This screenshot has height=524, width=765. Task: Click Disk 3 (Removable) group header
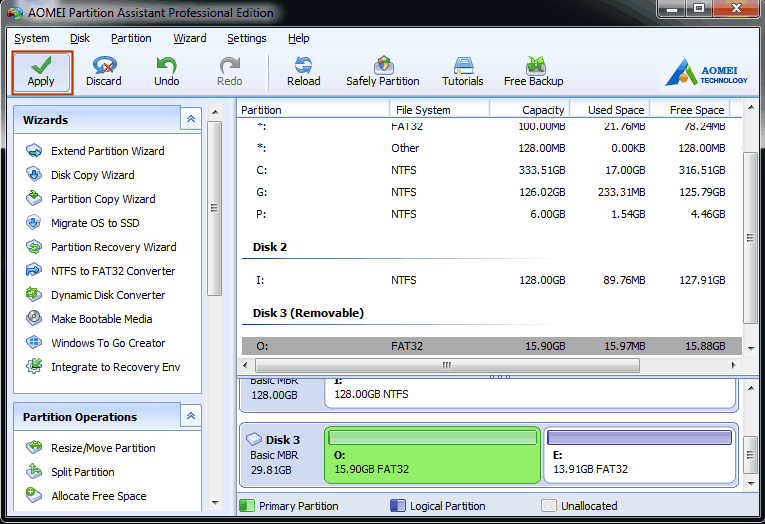click(308, 313)
